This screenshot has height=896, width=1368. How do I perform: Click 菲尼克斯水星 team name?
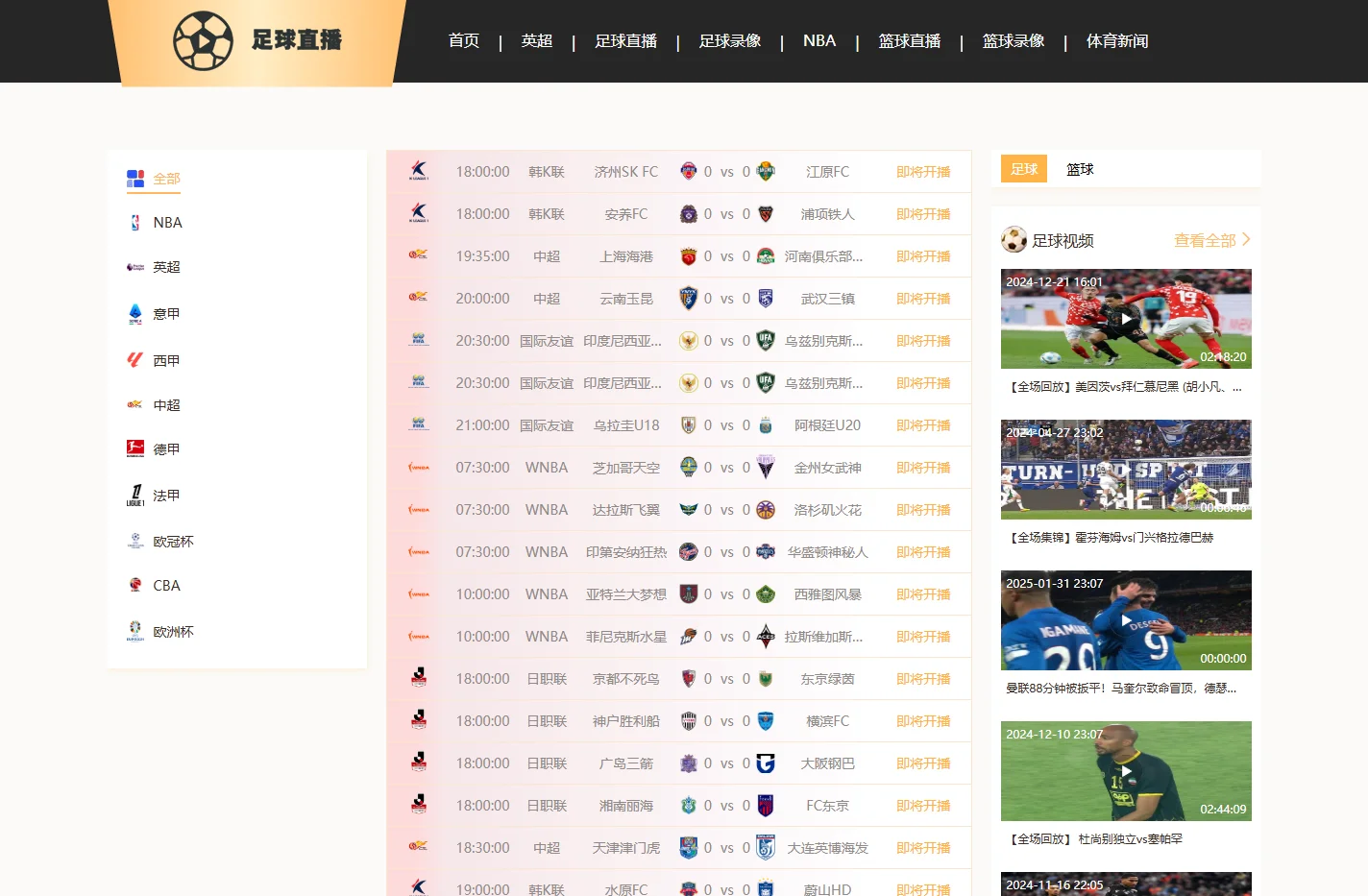[626, 637]
